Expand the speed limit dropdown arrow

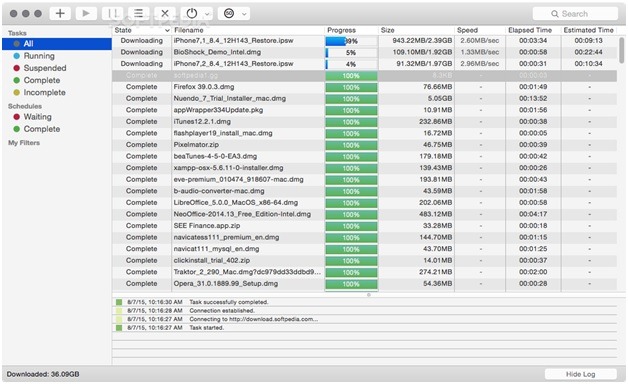pyautogui.click(x=244, y=14)
